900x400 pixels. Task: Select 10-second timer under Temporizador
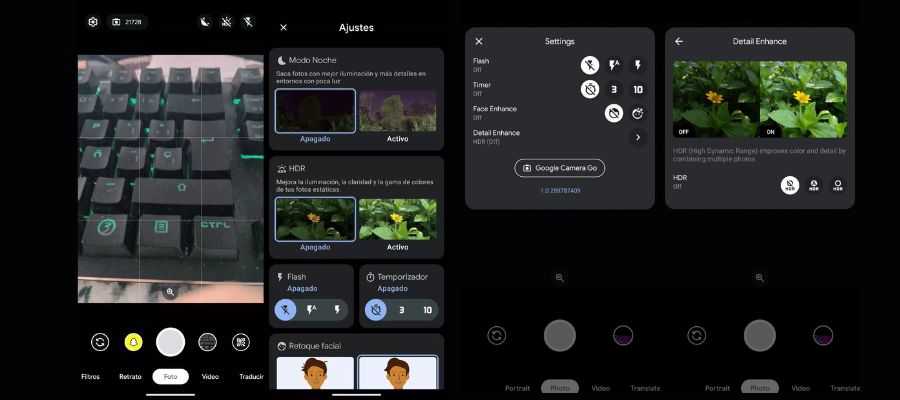click(427, 310)
